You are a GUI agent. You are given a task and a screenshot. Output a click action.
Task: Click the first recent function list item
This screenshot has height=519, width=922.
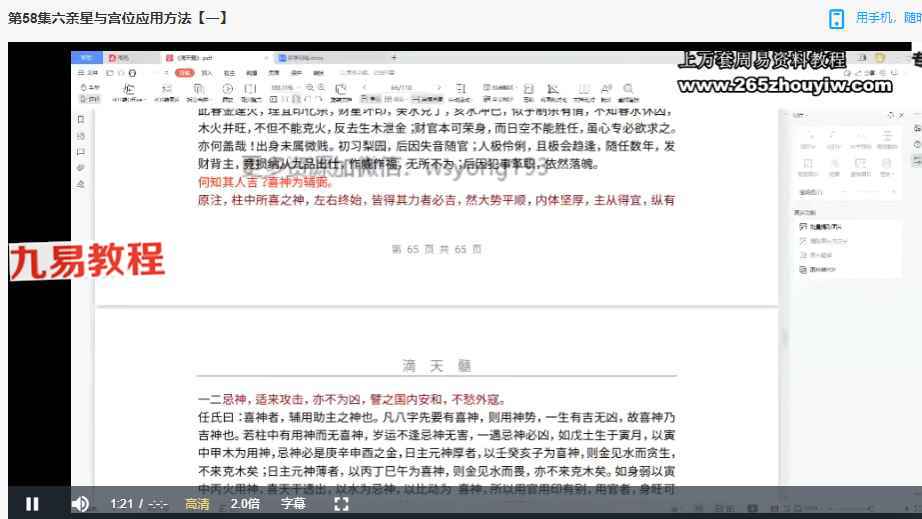pos(821,227)
